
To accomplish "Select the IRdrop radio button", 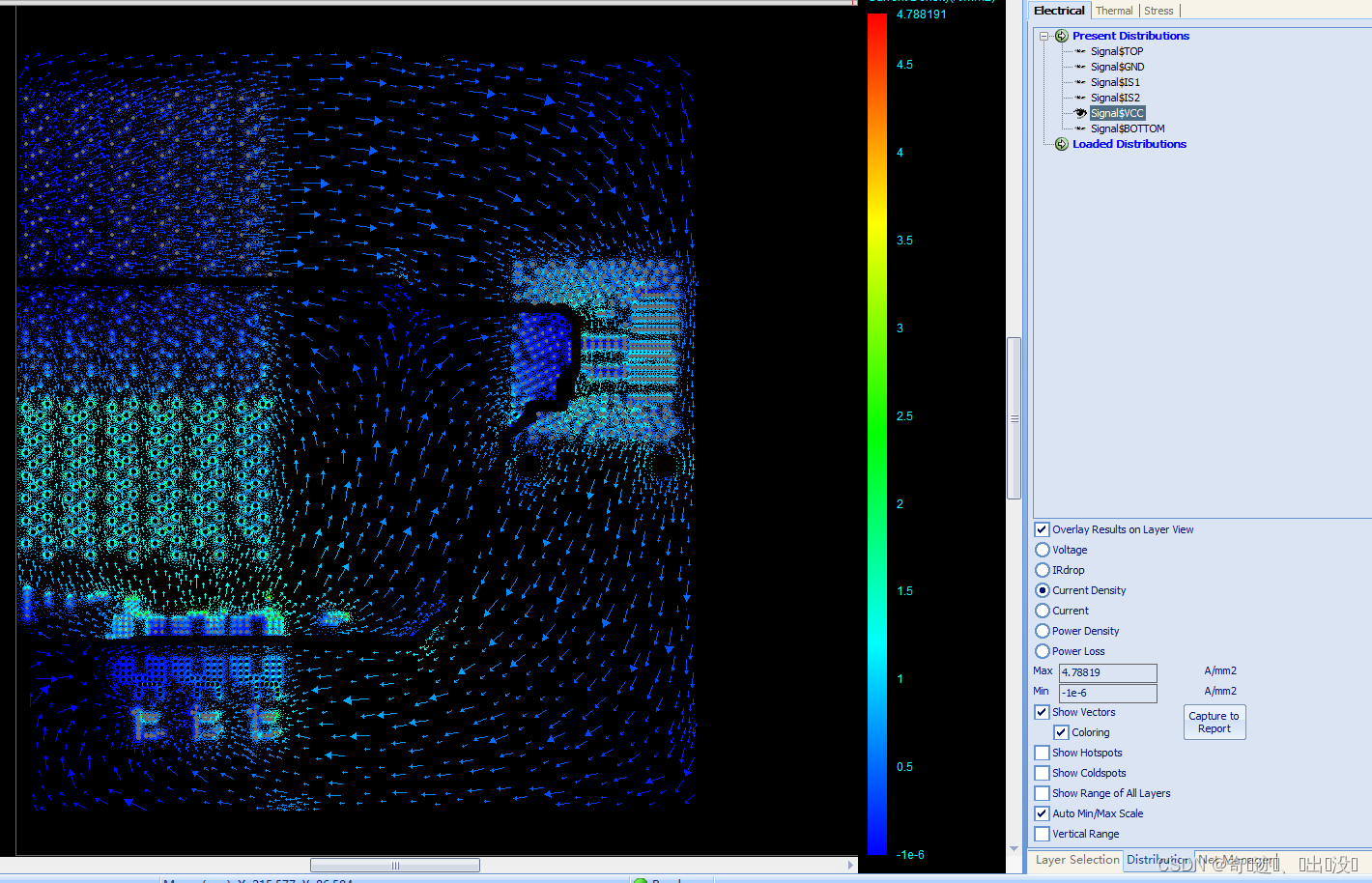I will pyautogui.click(x=1043, y=570).
